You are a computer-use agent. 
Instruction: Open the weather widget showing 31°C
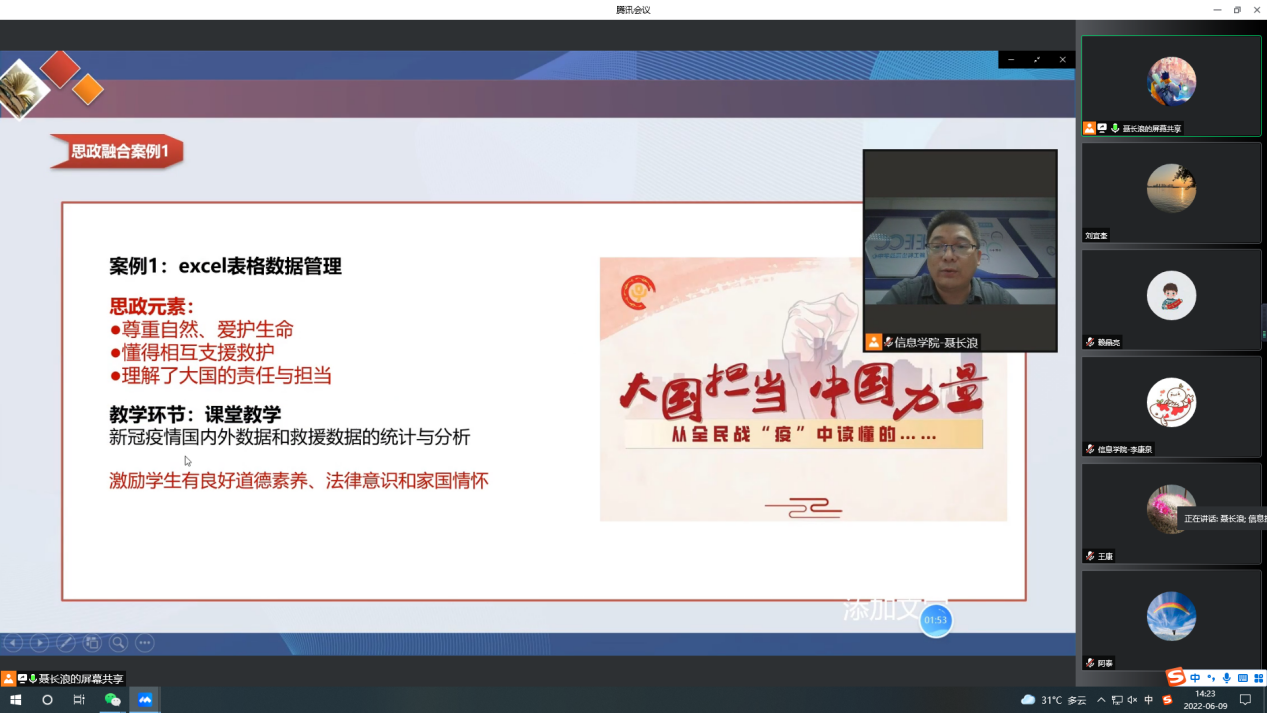(x=1053, y=700)
